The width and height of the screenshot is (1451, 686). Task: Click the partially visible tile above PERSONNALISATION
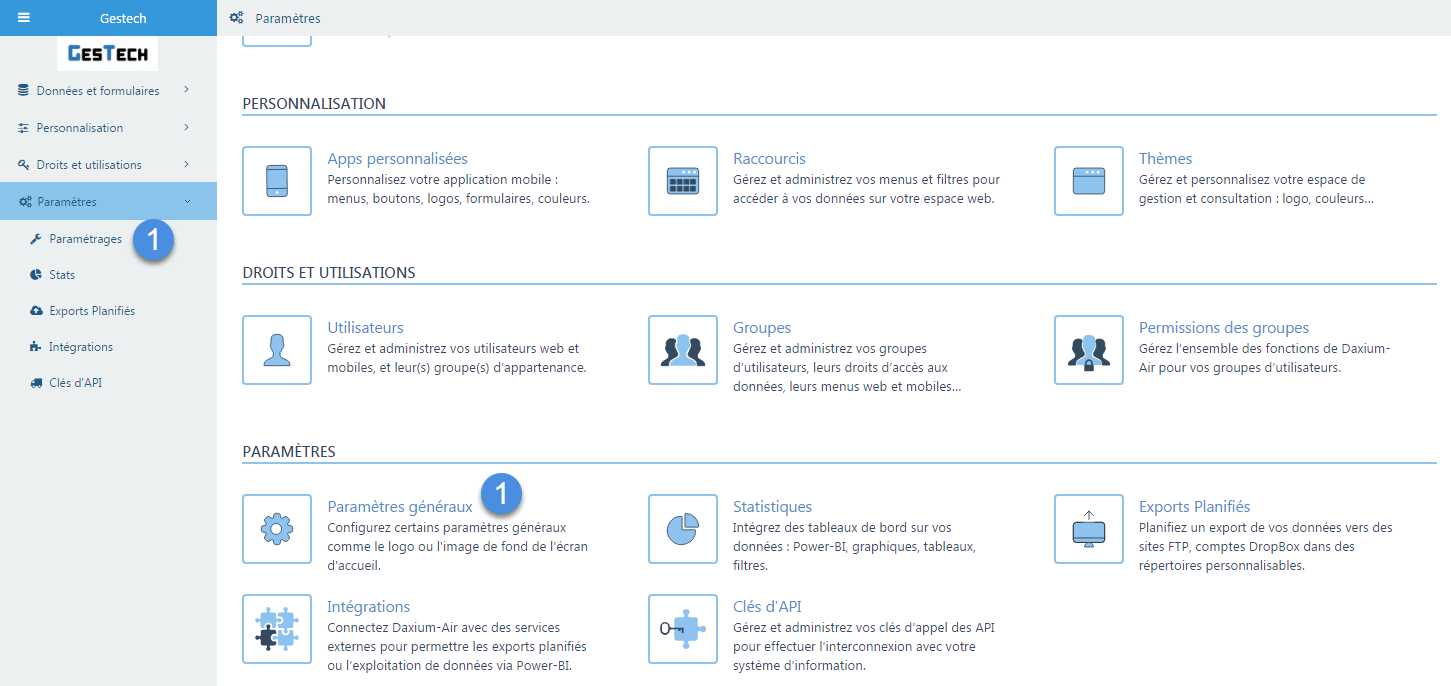(277, 41)
